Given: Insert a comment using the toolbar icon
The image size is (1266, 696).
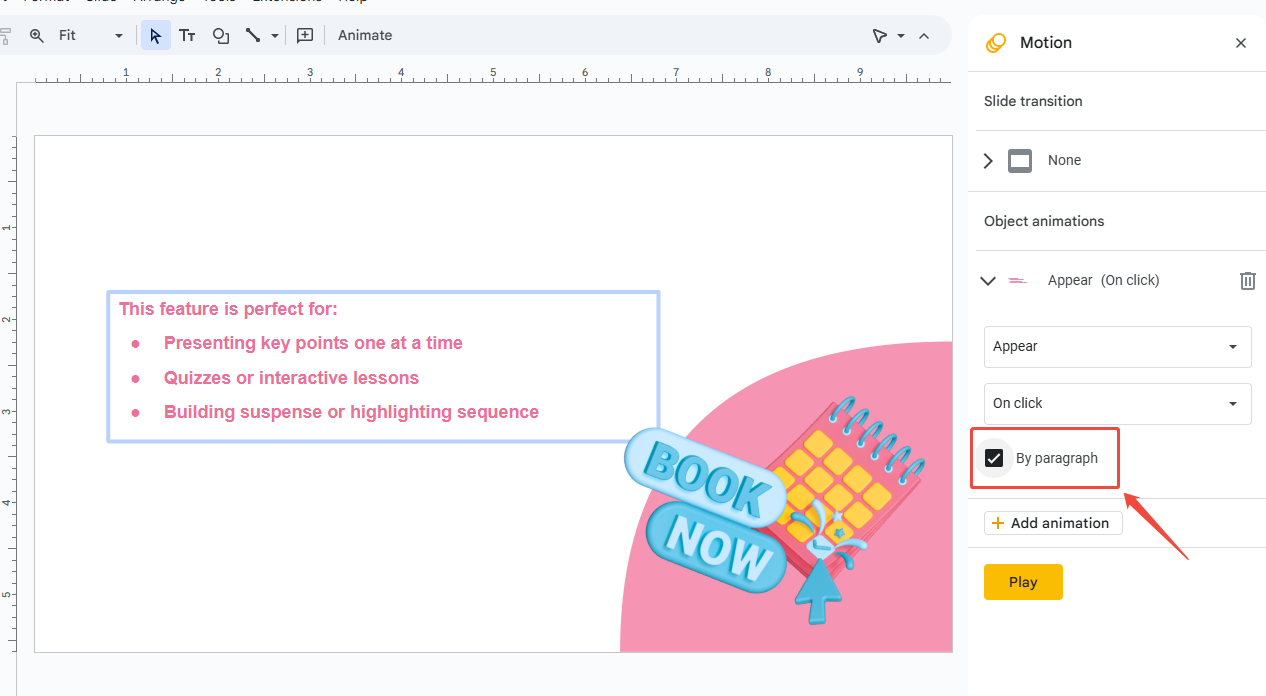Looking at the screenshot, I should 305,35.
